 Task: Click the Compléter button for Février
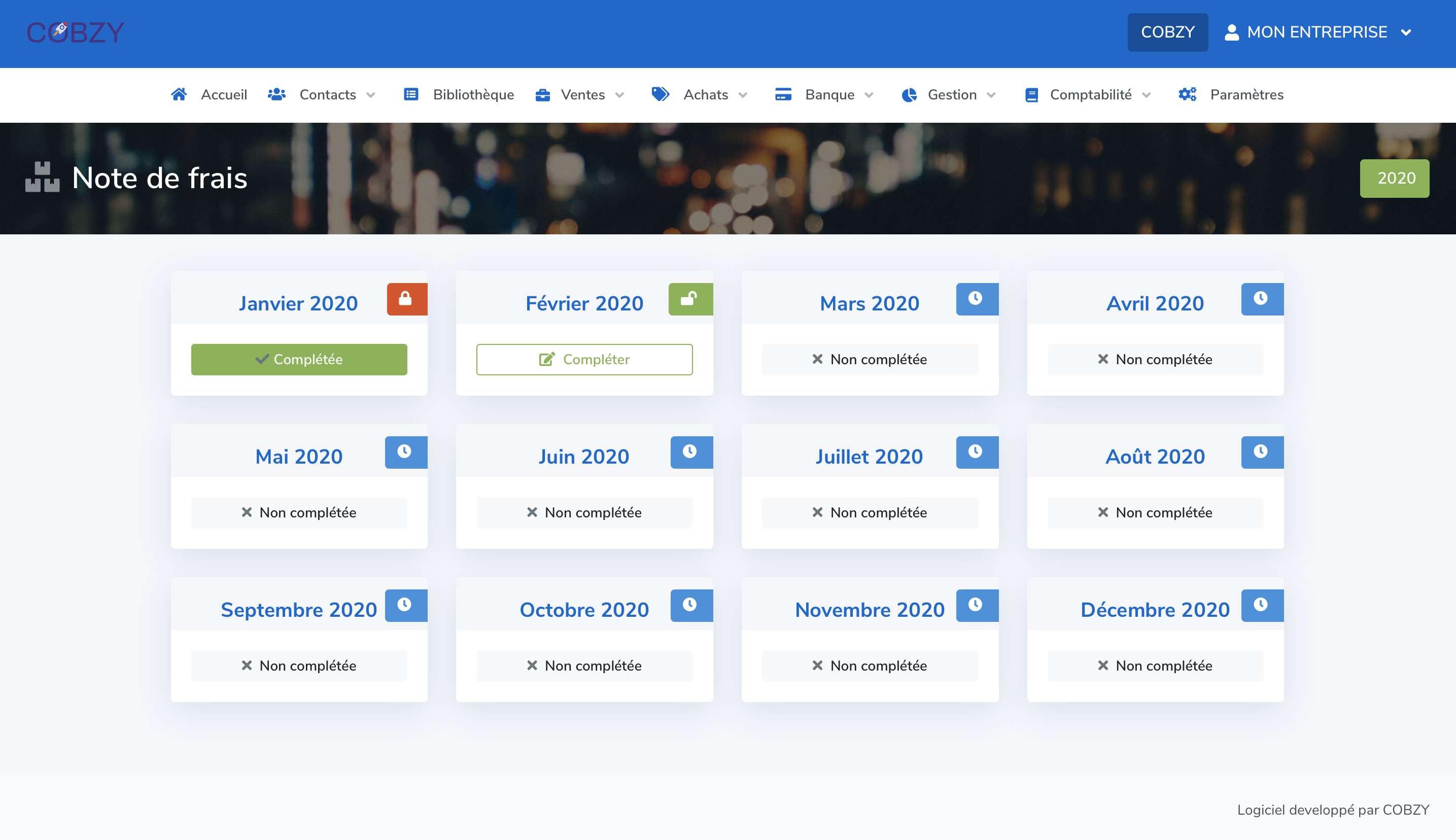coord(584,360)
